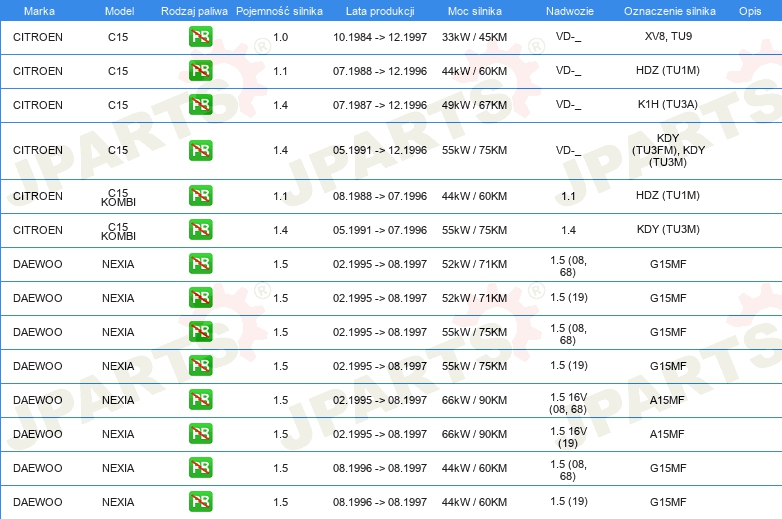Click petrol icon in Nexia 1.5 16V (19) row

(200, 434)
